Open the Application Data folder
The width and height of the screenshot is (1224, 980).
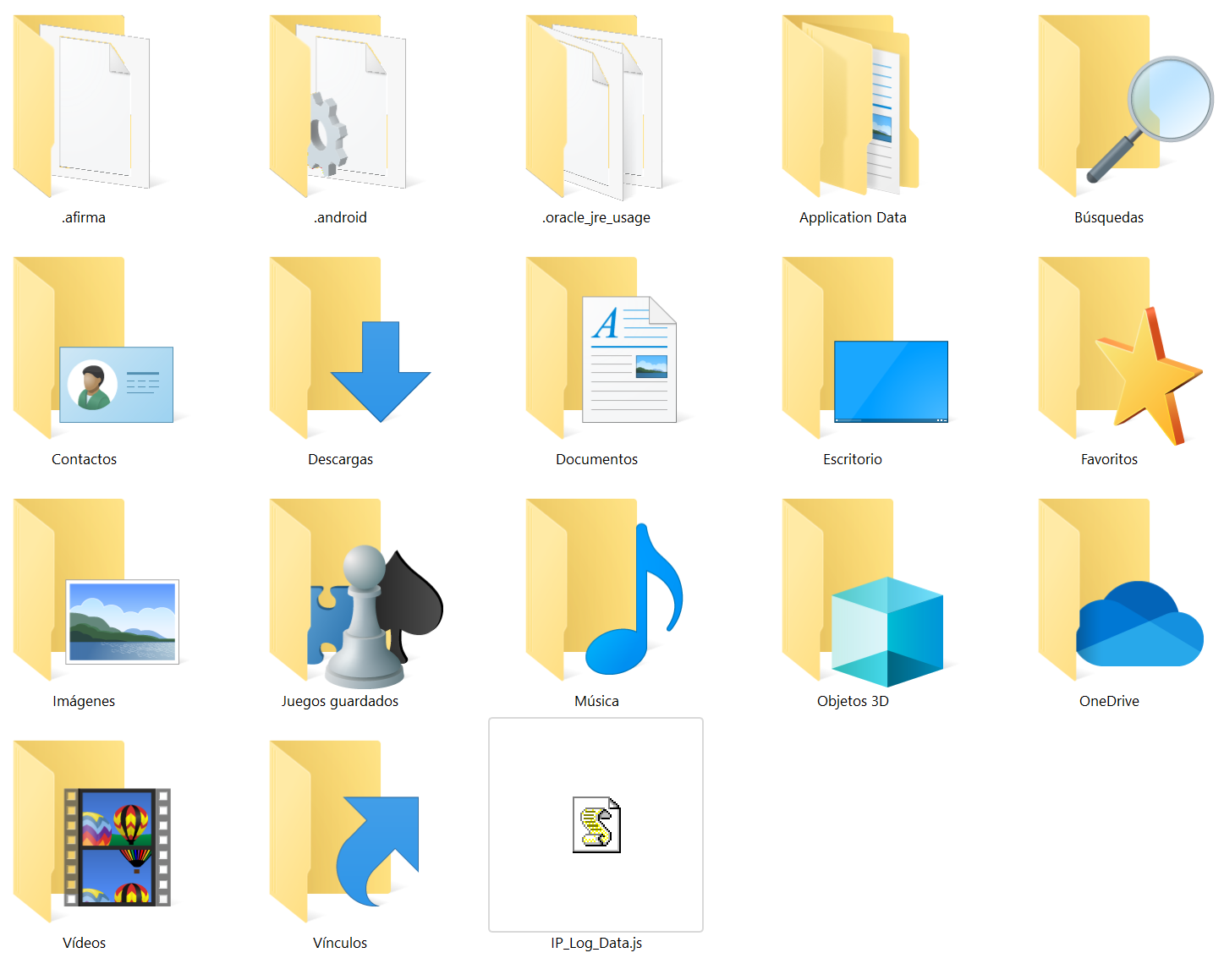pos(852,106)
